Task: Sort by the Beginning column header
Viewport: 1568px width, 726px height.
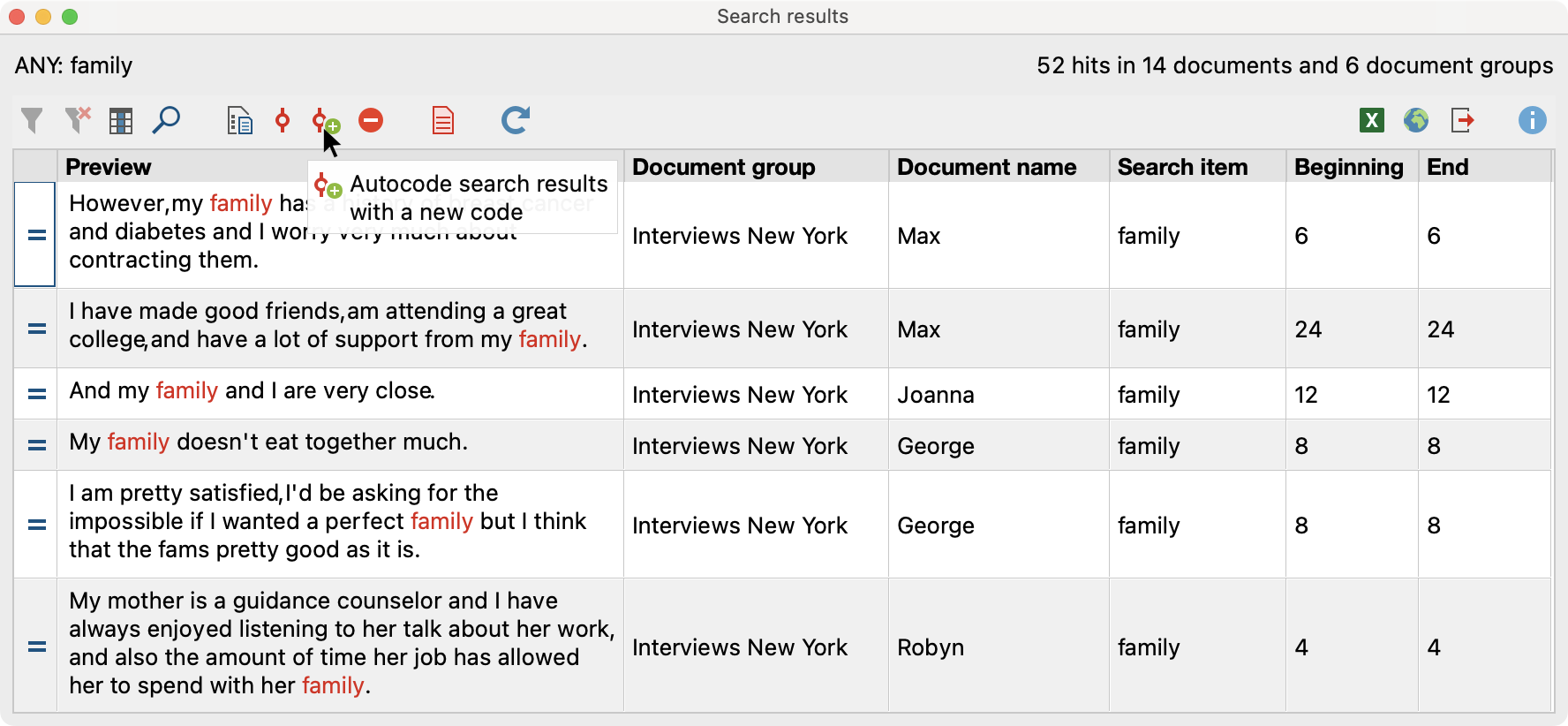Action: click(x=1352, y=167)
